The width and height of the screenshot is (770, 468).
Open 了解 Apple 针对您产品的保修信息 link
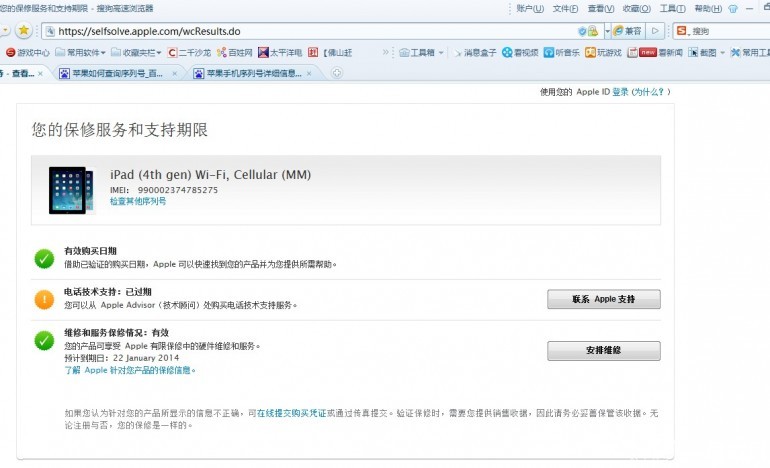pos(130,370)
